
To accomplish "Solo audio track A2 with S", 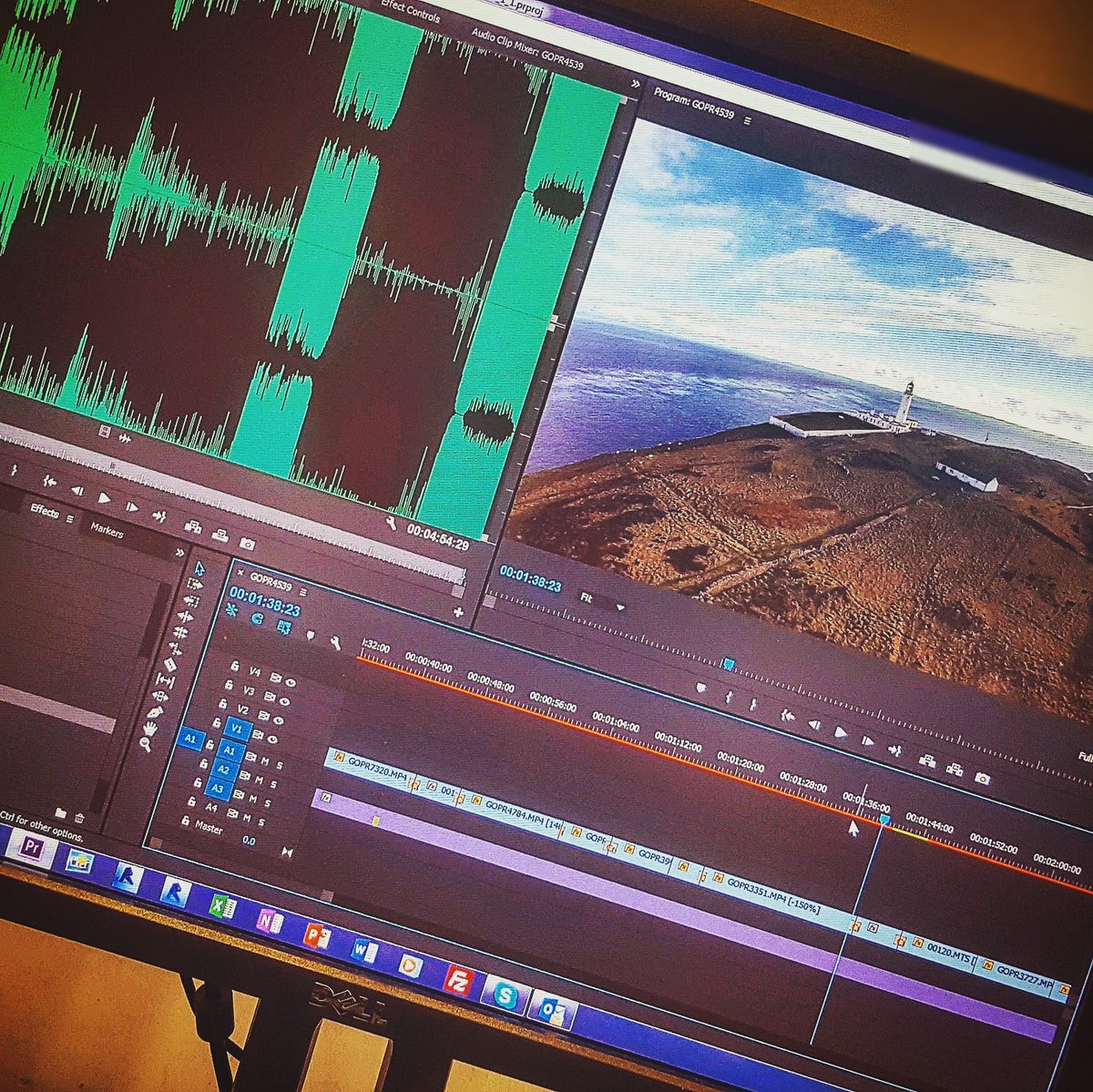I will tap(273, 784).
